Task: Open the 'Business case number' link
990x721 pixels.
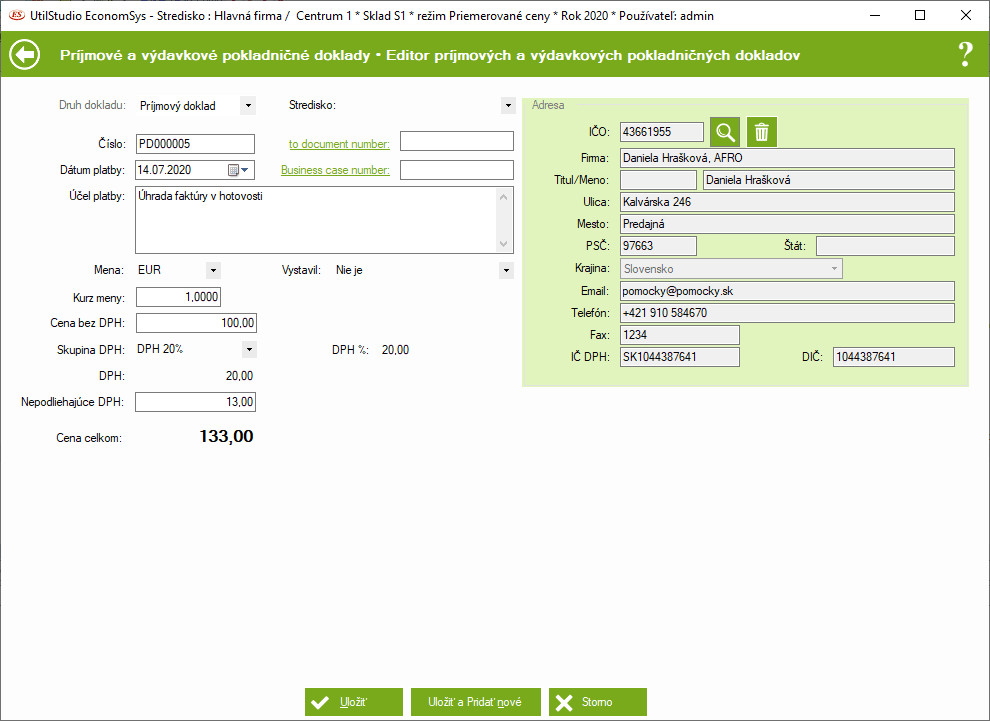Action: pos(335,170)
